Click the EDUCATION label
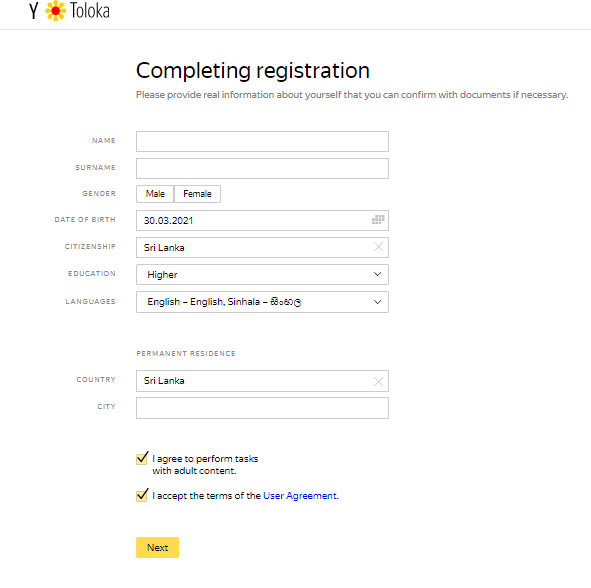This screenshot has height=588, width=591. point(92,274)
